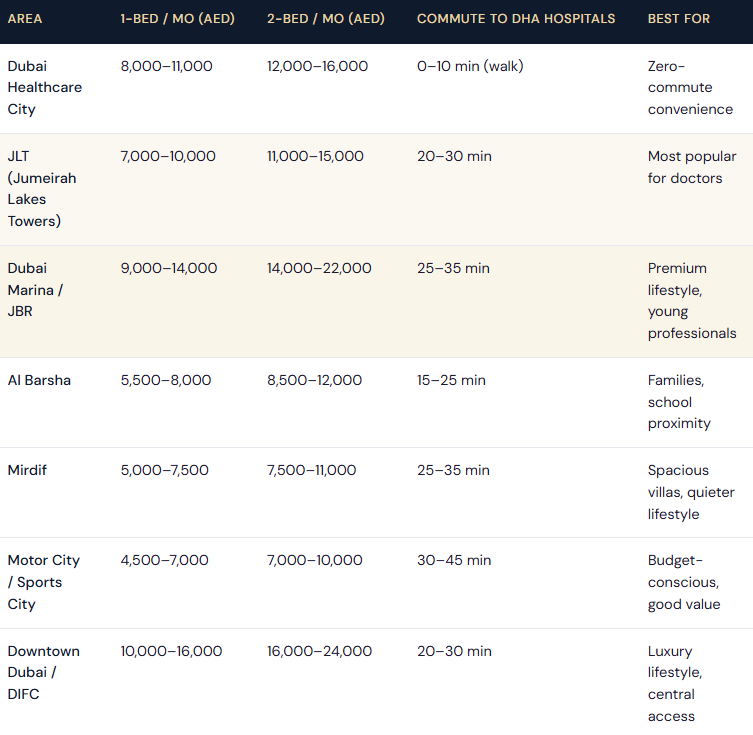Click the Budget-conscious, good value cell

[684, 582]
